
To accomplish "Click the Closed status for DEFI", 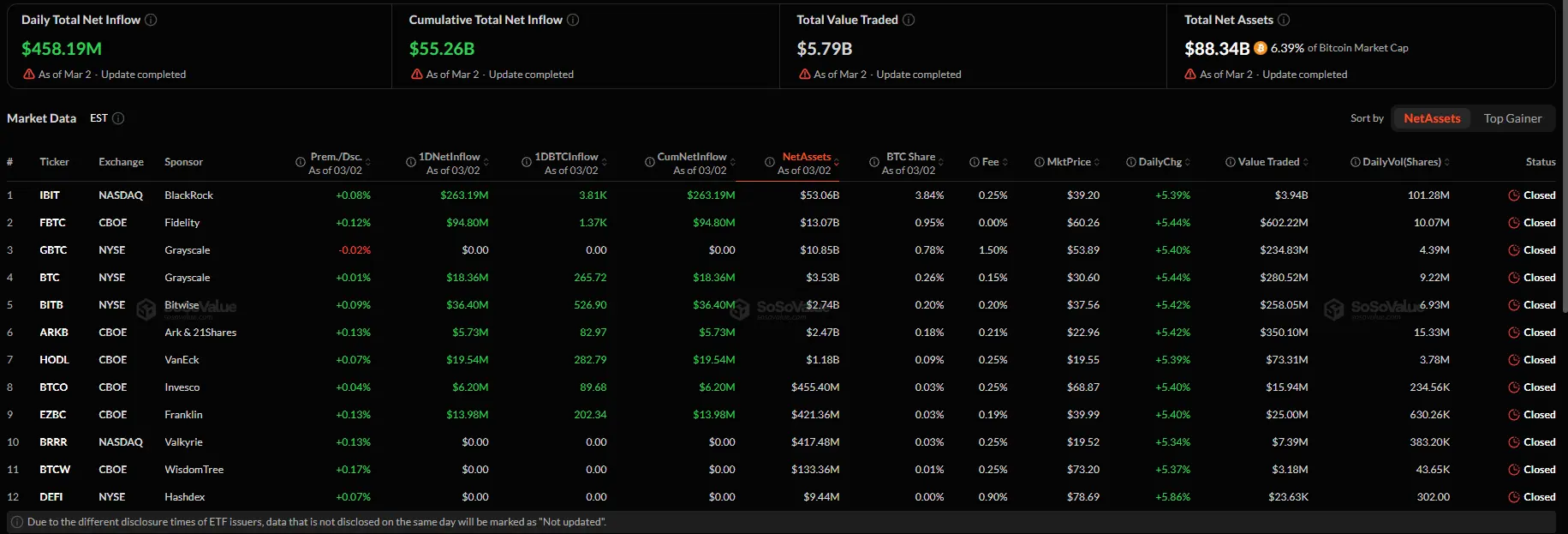I will (1532, 497).
